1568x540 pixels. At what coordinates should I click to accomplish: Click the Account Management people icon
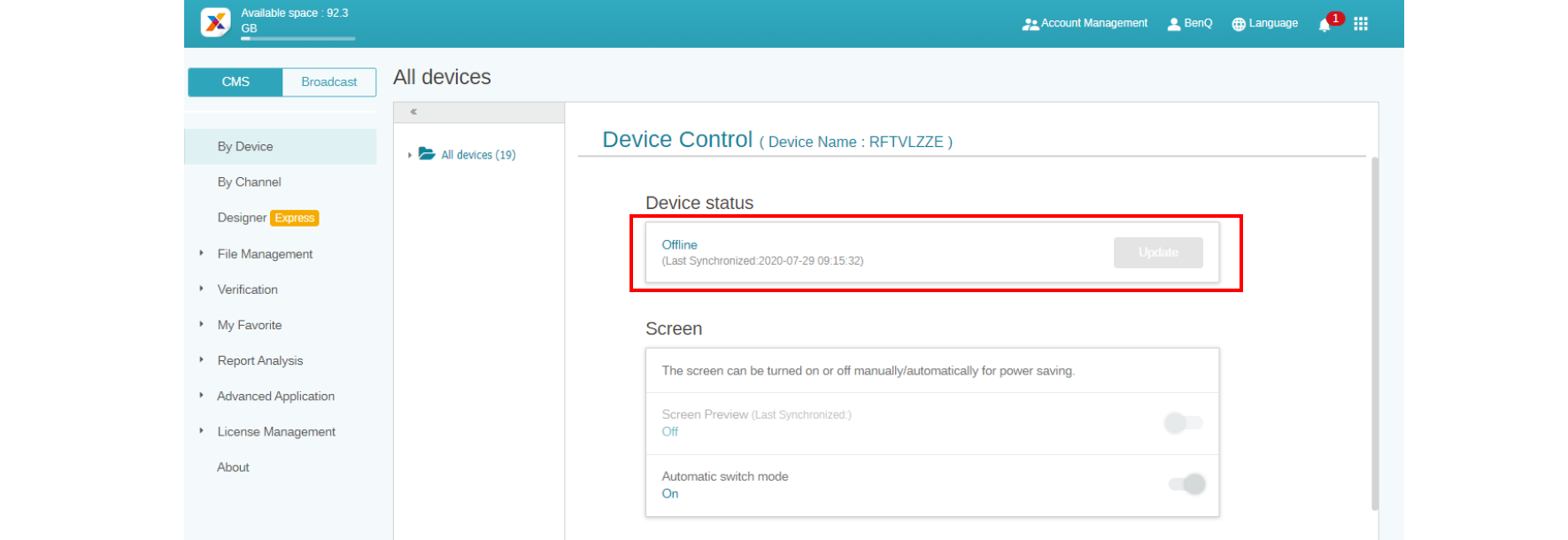1030,24
